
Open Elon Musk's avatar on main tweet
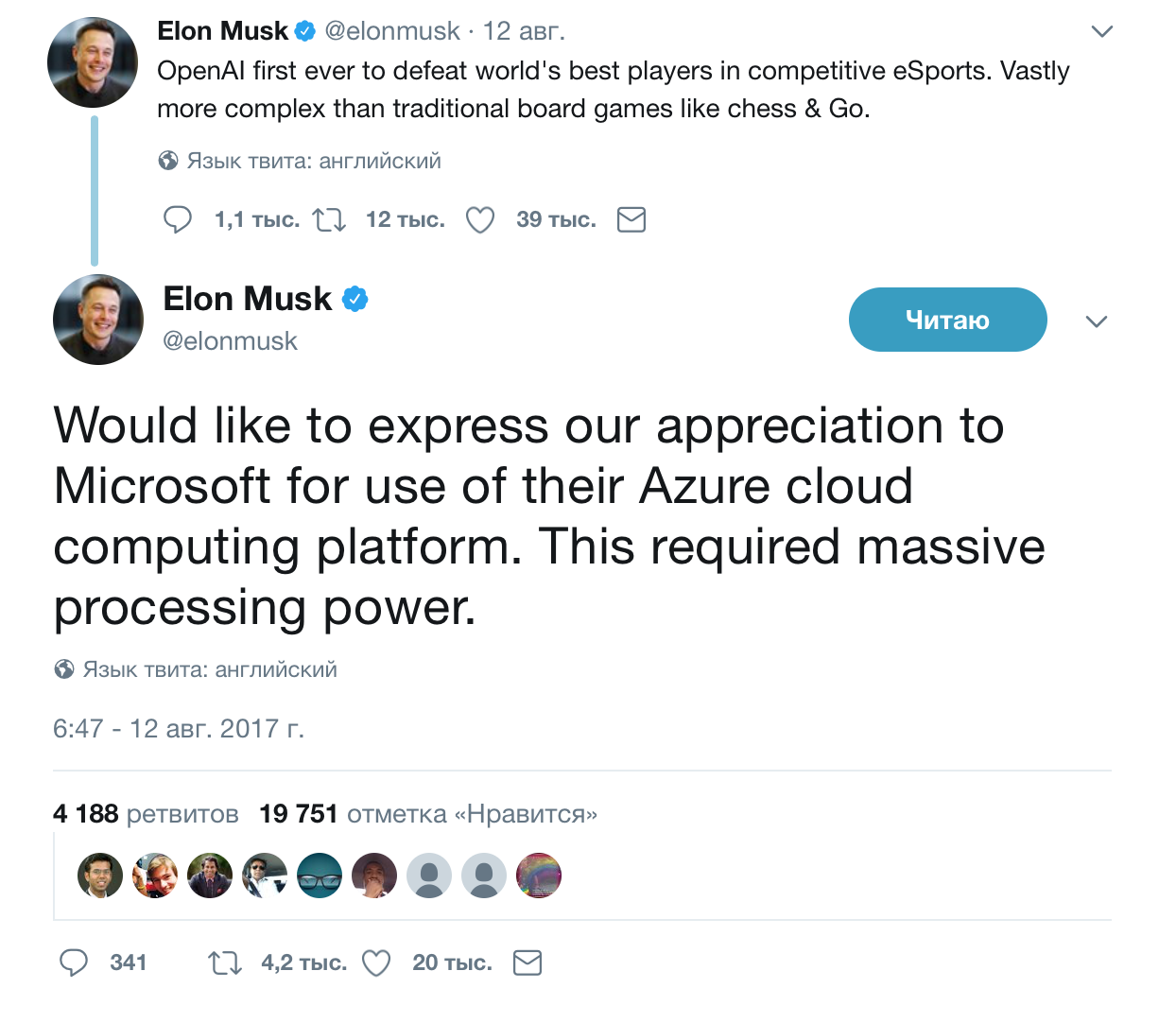click(x=98, y=320)
